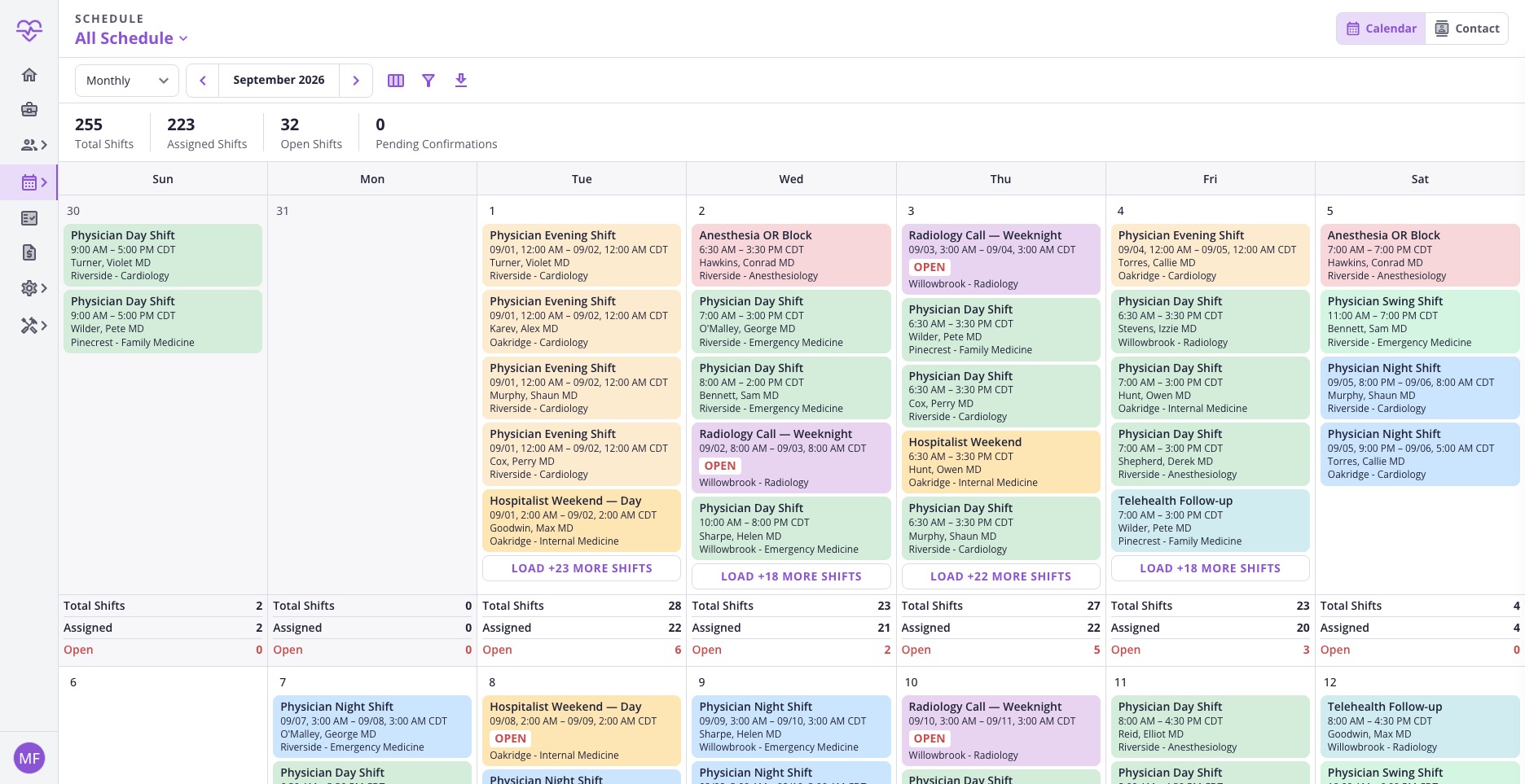Open Bennett Sam Day Shift 8:00 AM
The image size is (1525, 784).
click(x=791, y=388)
